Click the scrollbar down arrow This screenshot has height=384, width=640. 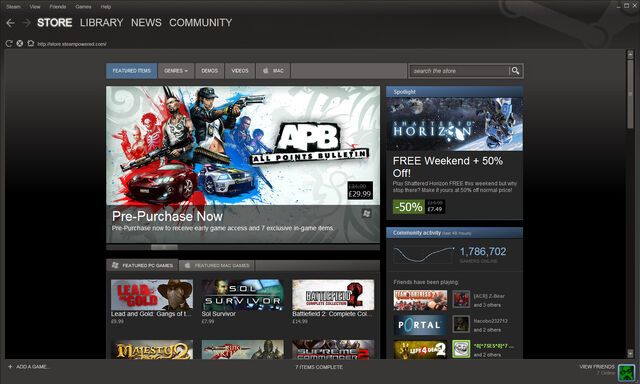point(630,353)
